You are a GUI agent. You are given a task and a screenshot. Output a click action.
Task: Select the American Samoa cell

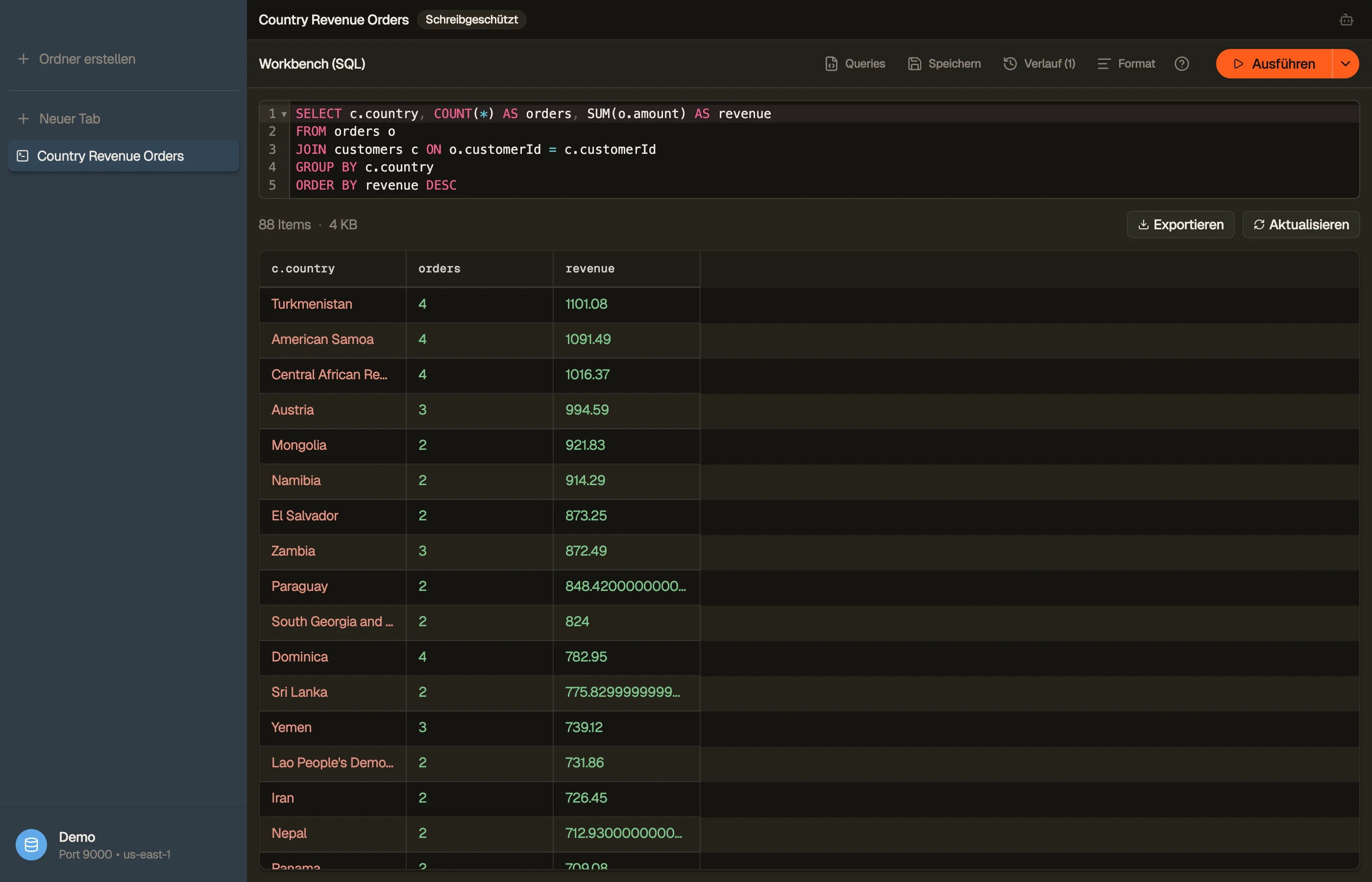point(333,340)
